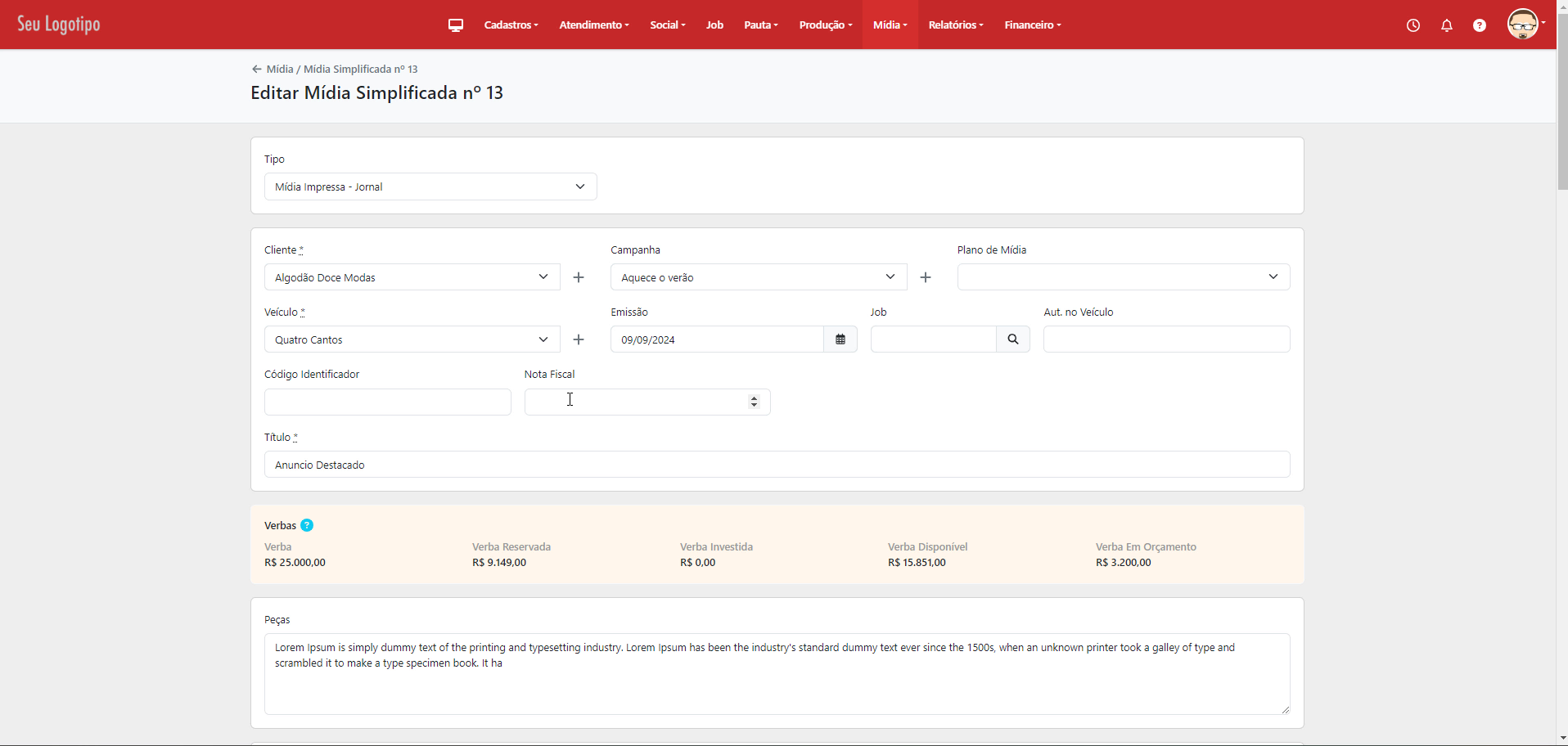The image size is (1568, 746).
Task: Open the clock history icon
Action: tap(1413, 25)
